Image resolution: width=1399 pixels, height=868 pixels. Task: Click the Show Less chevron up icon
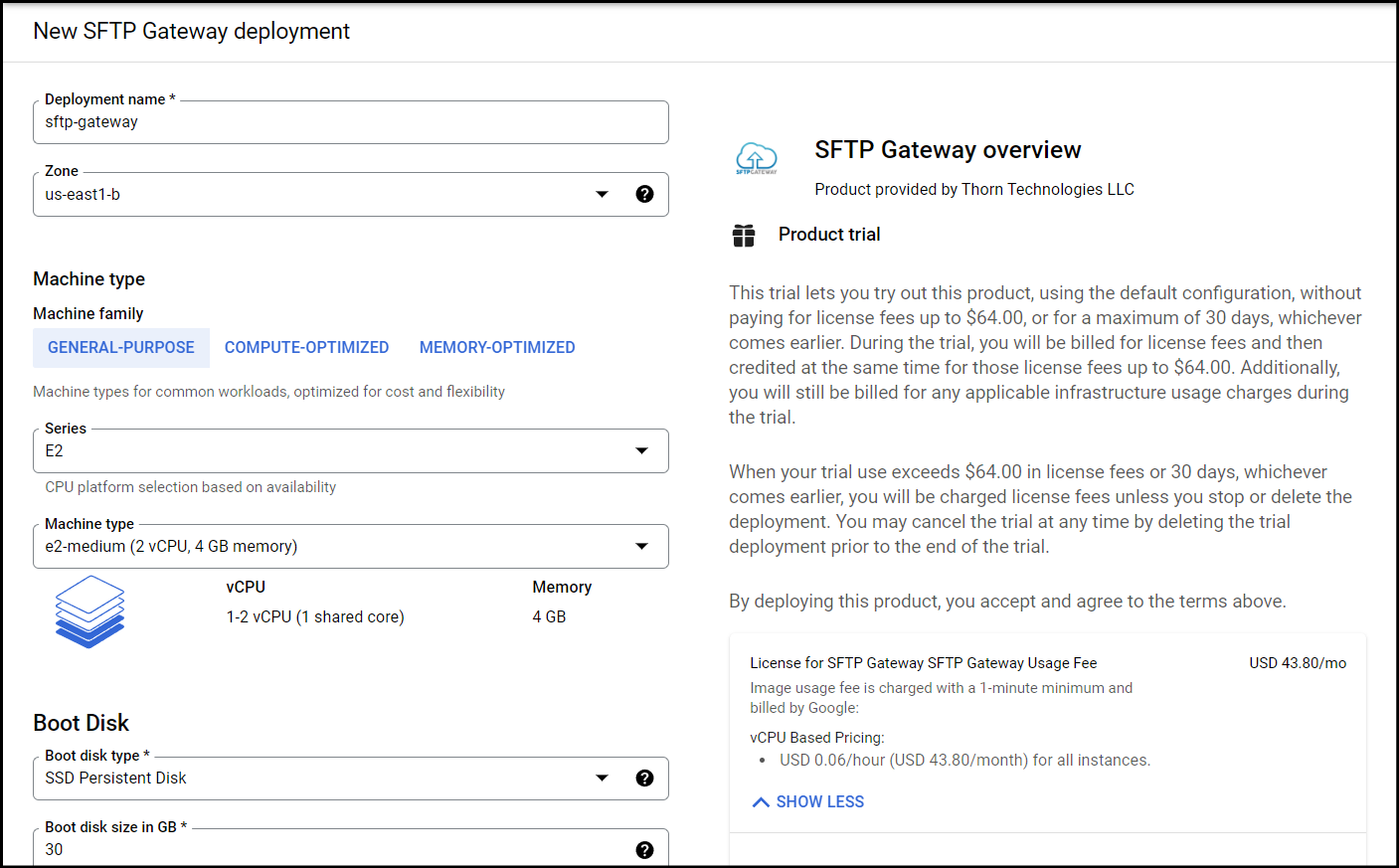tap(761, 801)
